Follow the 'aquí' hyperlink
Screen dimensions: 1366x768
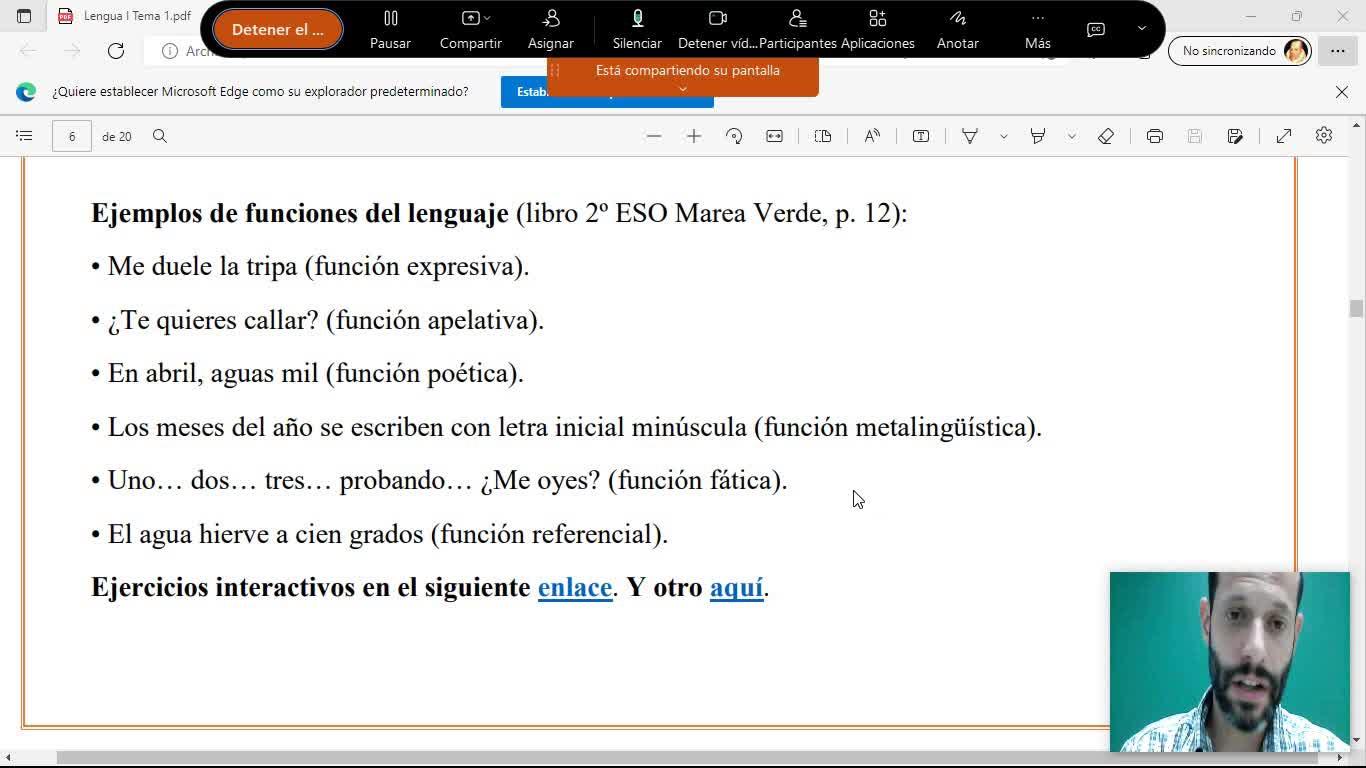(x=737, y=587)
